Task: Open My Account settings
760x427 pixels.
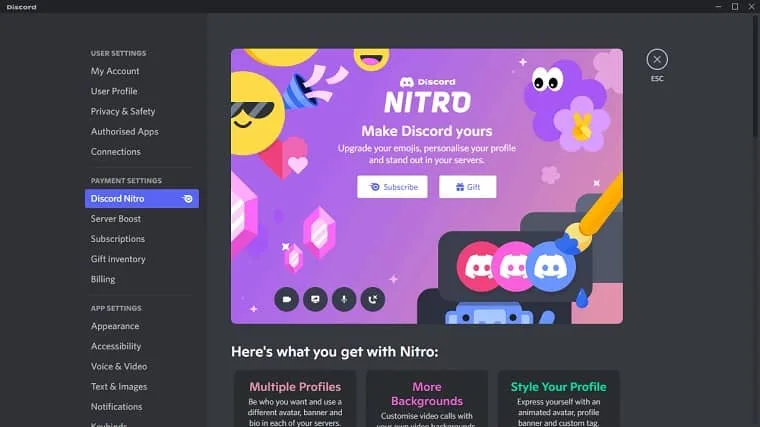Action: (115, 71)
